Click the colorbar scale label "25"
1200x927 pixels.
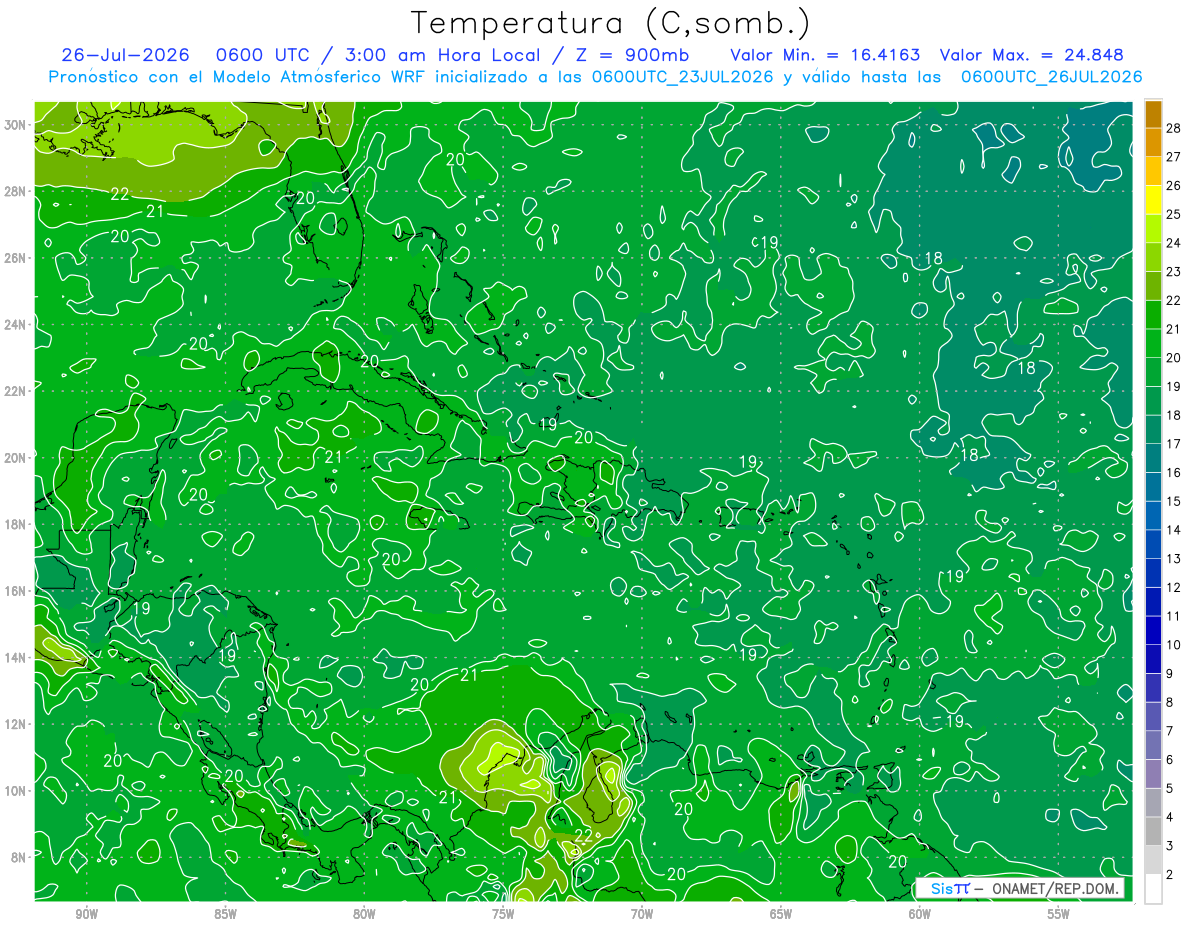pos(1173,214)
